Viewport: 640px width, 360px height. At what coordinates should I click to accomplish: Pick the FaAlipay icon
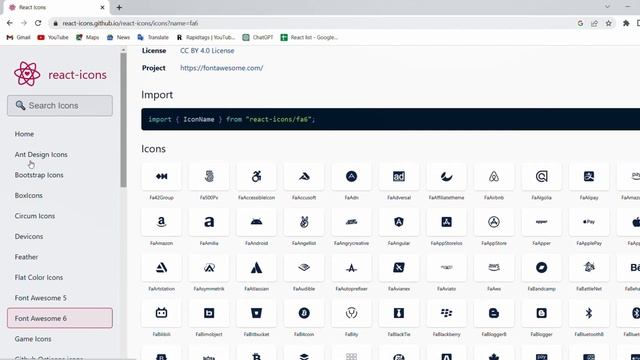point(589,176)
